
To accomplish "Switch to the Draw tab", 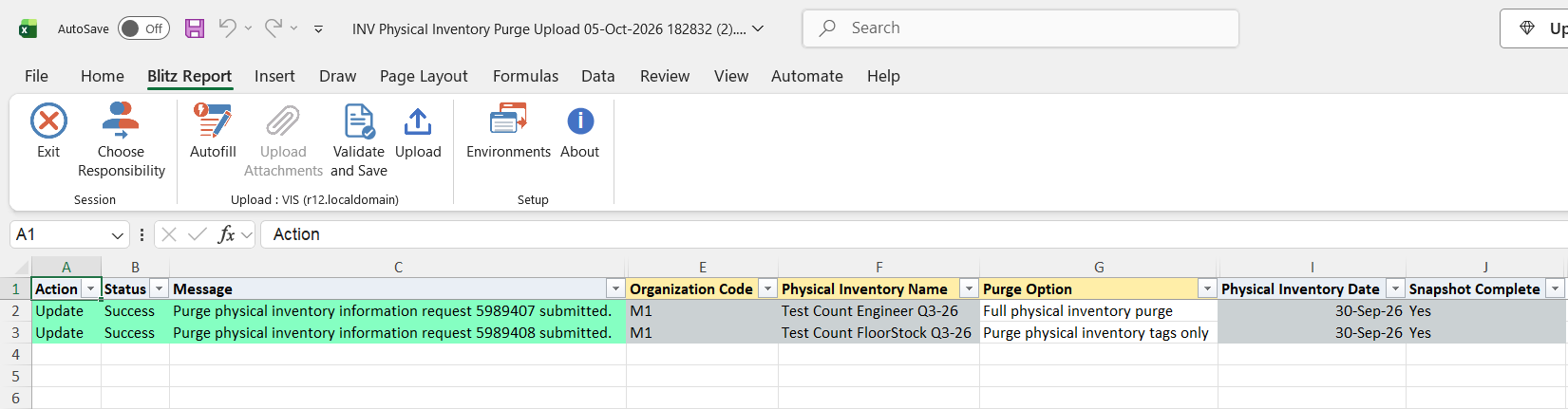I will 337,76.
